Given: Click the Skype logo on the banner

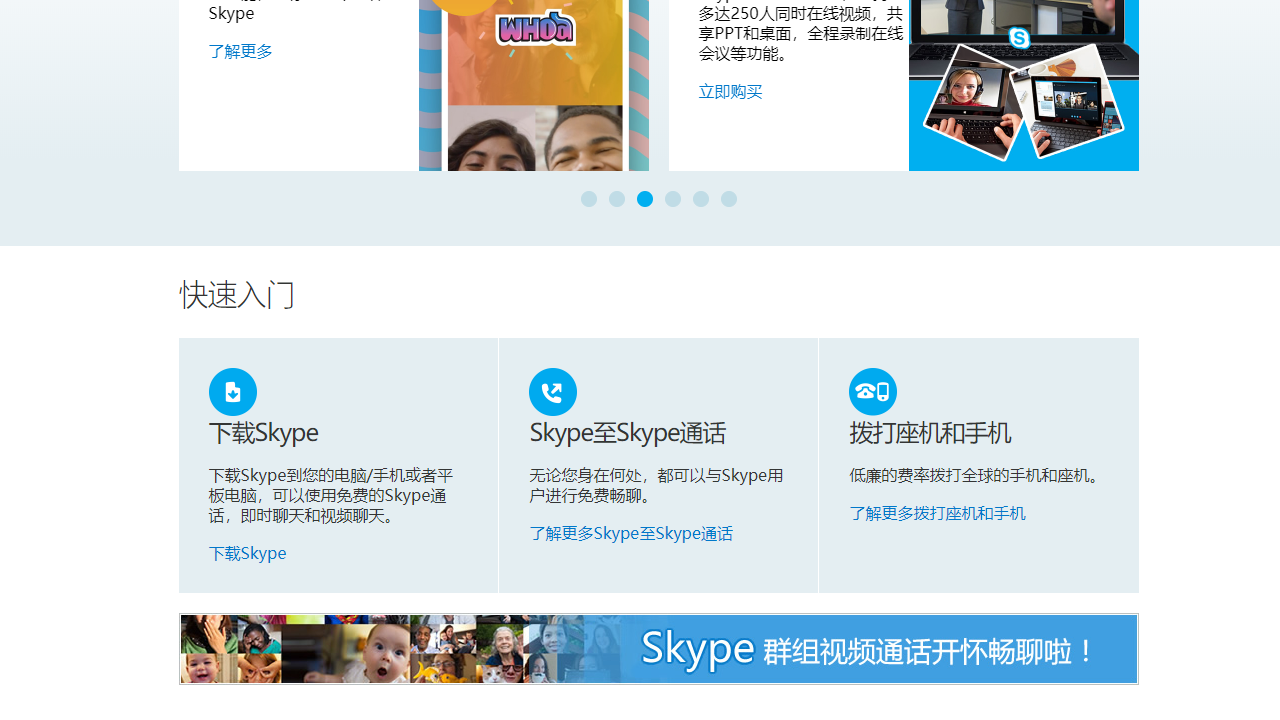Looking at the screenshot, I should click(697, 648).
